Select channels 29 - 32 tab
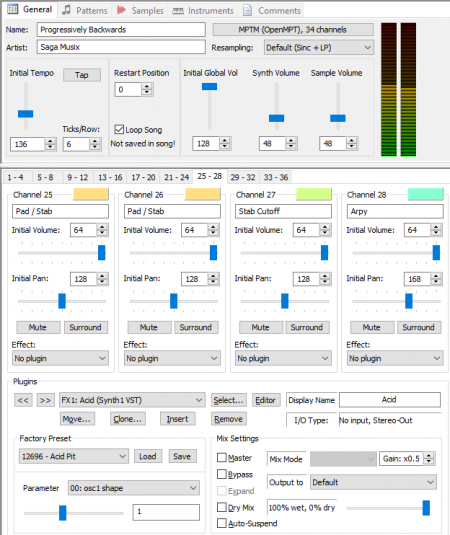Screen dimensions: 450x535 coord(243,177)
